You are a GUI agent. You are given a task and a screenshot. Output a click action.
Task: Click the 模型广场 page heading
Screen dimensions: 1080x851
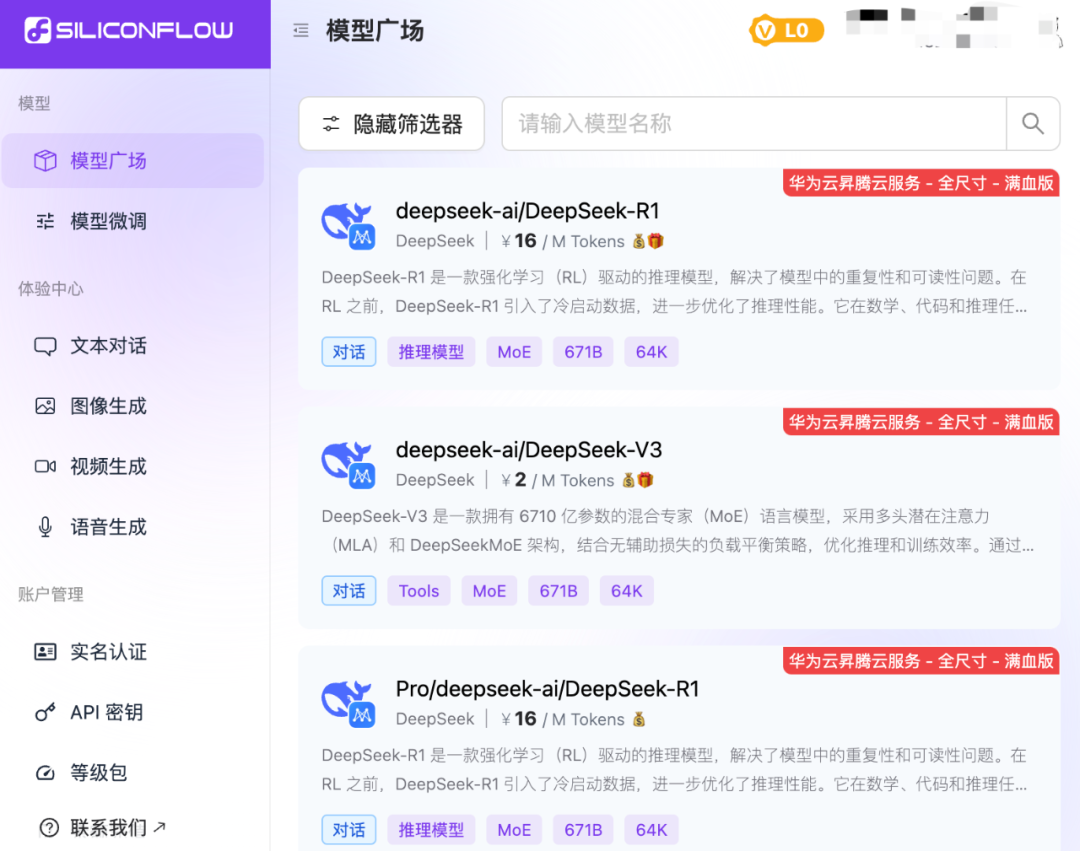pyautogui.click(x=375, y=30)
